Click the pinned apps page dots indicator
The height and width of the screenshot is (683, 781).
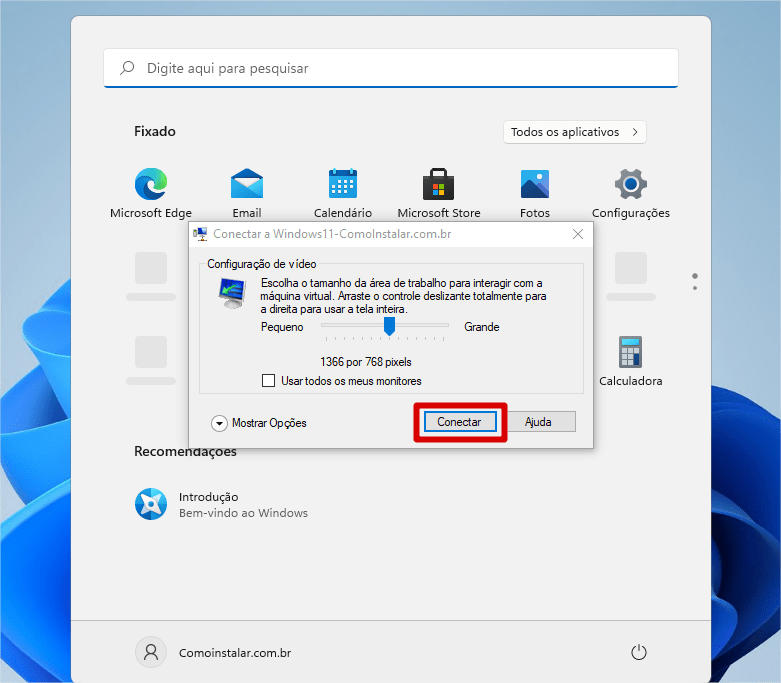[x=695, y=281]
